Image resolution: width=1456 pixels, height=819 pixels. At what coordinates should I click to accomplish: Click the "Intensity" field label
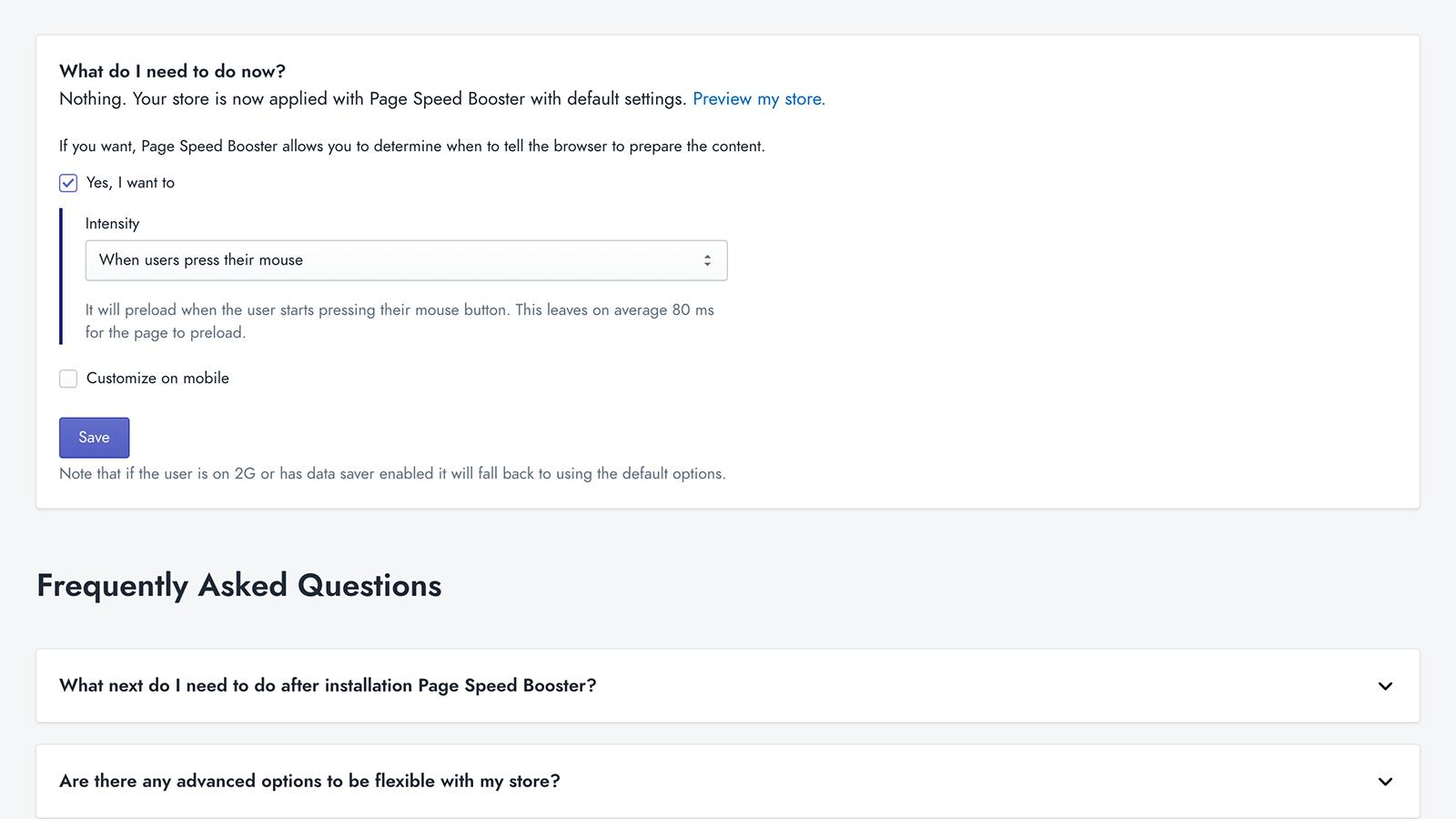pos(112,224)
